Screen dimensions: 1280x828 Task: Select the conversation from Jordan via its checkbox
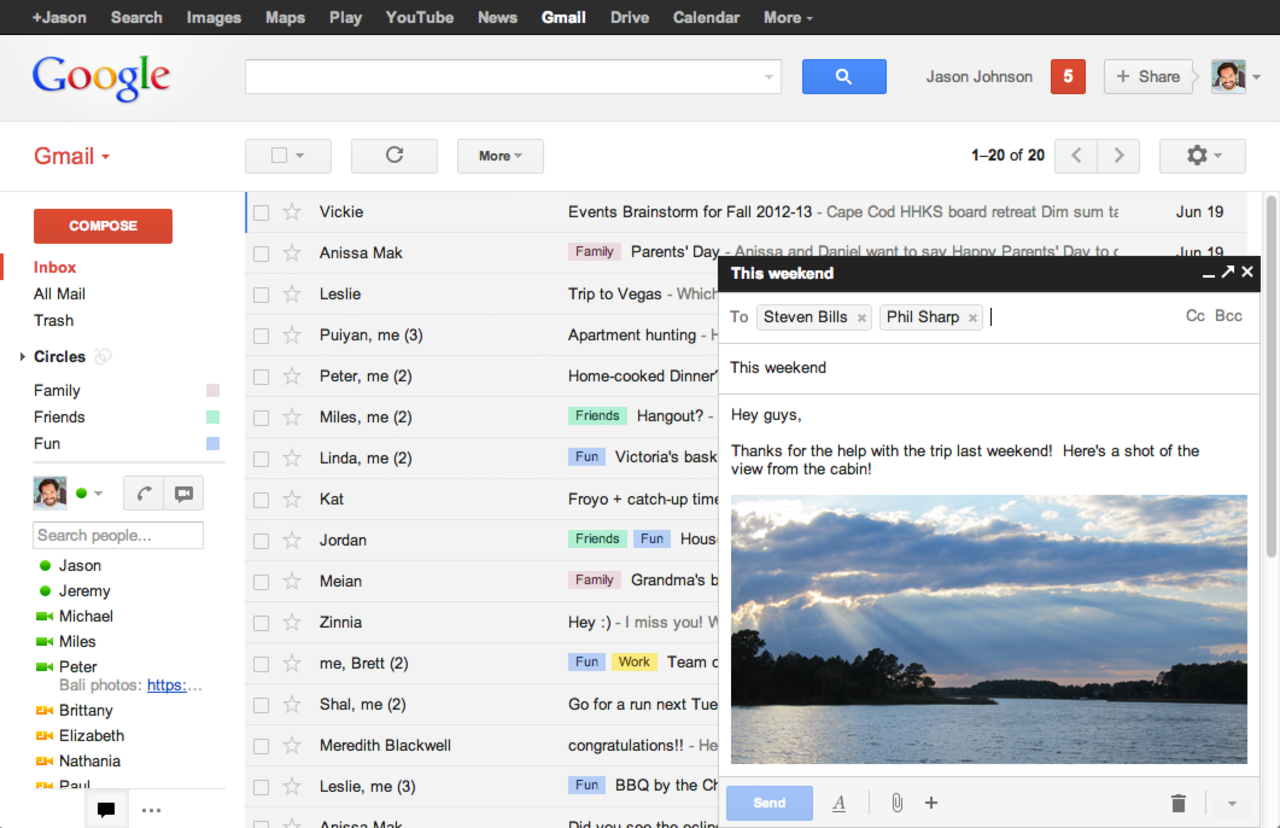click(261, 540)
